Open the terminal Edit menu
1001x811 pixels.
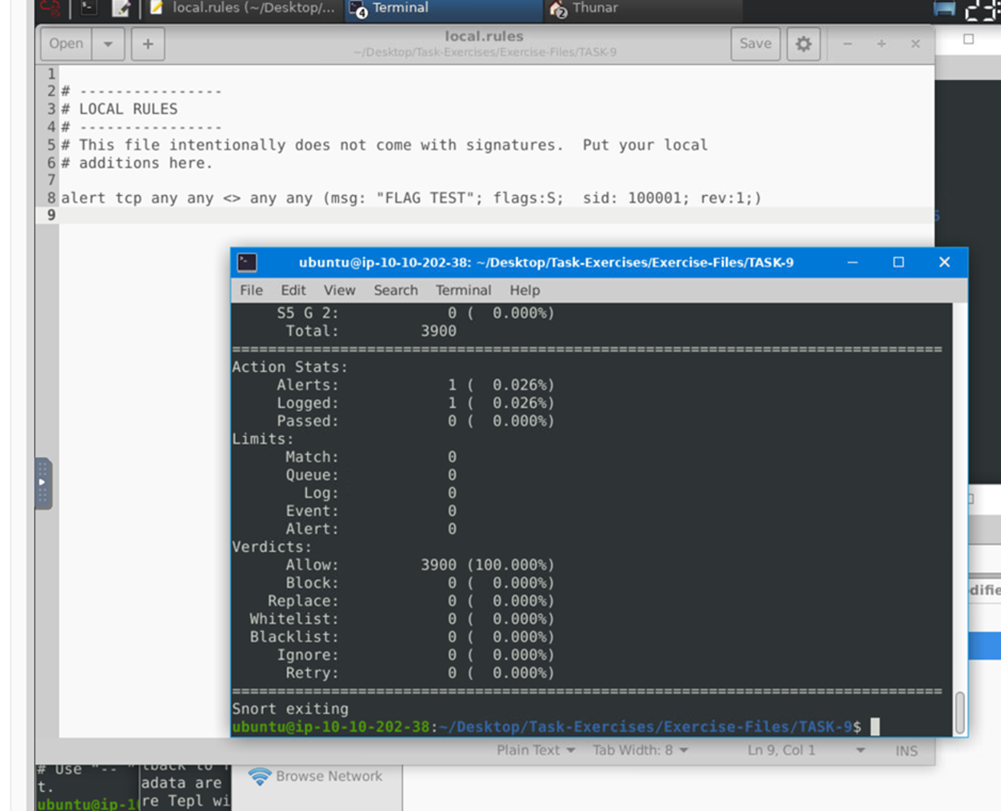click(x=293, y=290)
